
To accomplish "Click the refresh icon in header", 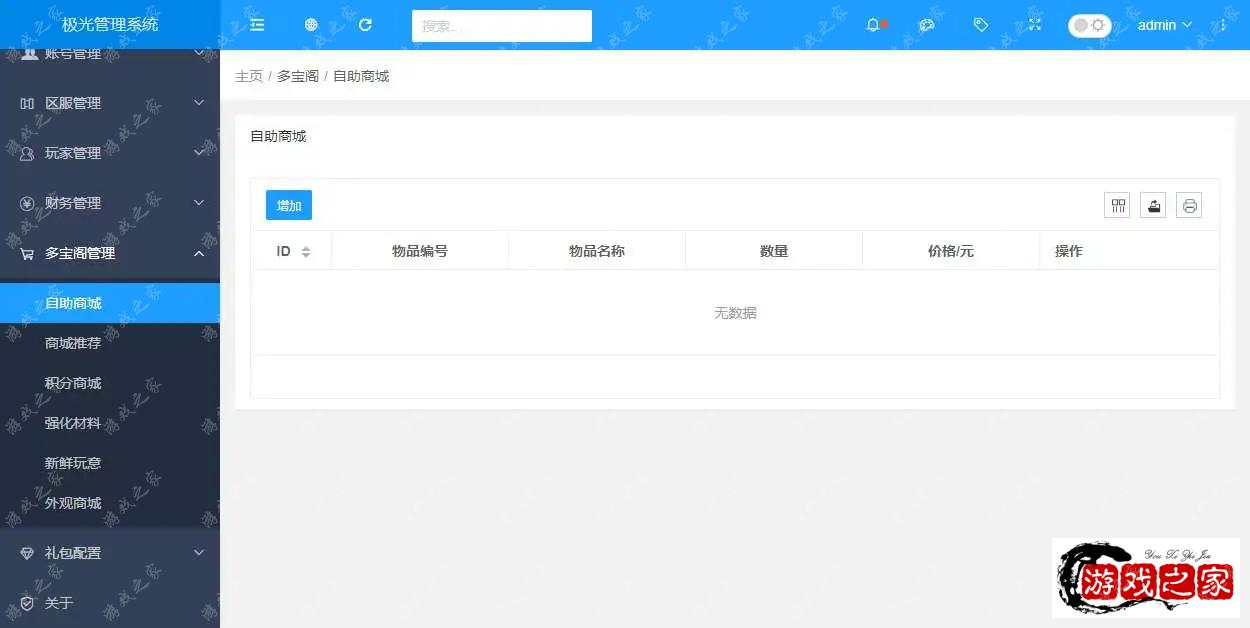I will 365,25.
